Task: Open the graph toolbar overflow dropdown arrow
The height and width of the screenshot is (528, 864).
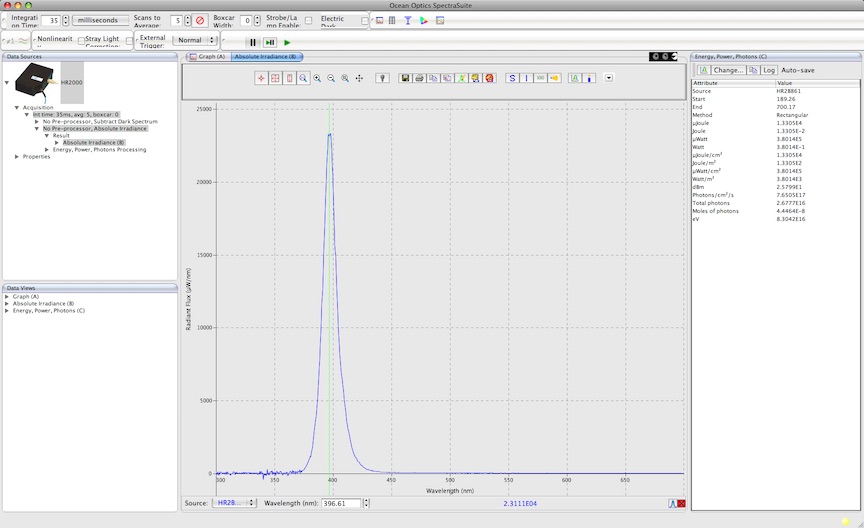Action: point(609,78)
